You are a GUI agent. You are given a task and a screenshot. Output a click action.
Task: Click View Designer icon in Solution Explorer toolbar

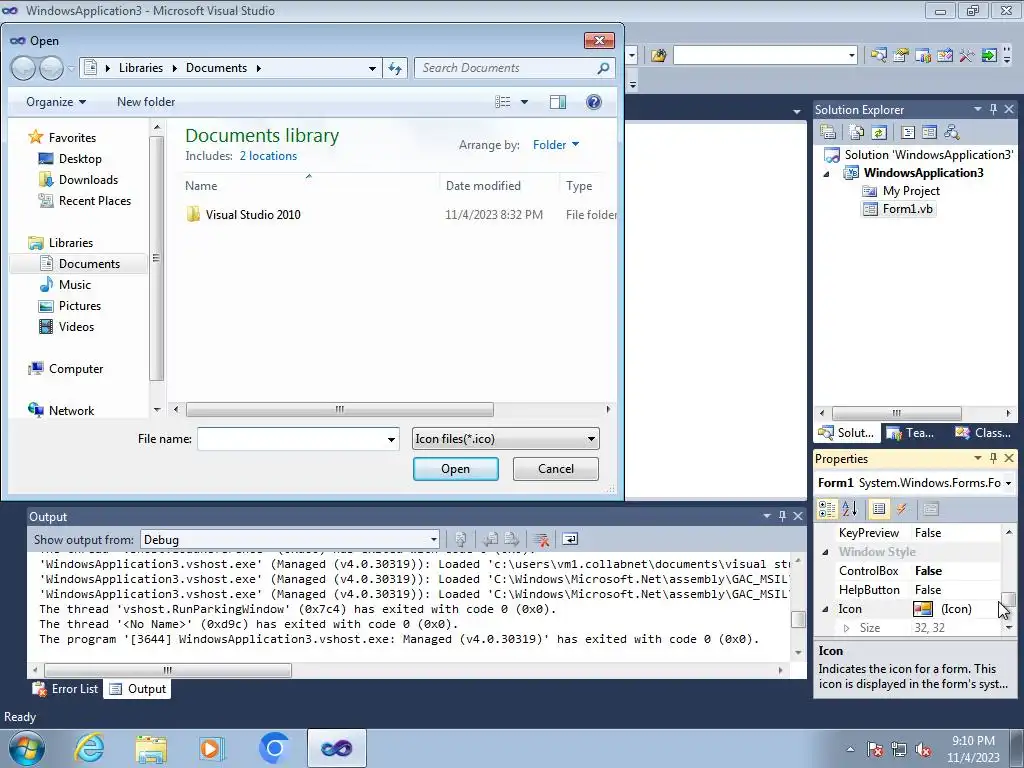929,132
